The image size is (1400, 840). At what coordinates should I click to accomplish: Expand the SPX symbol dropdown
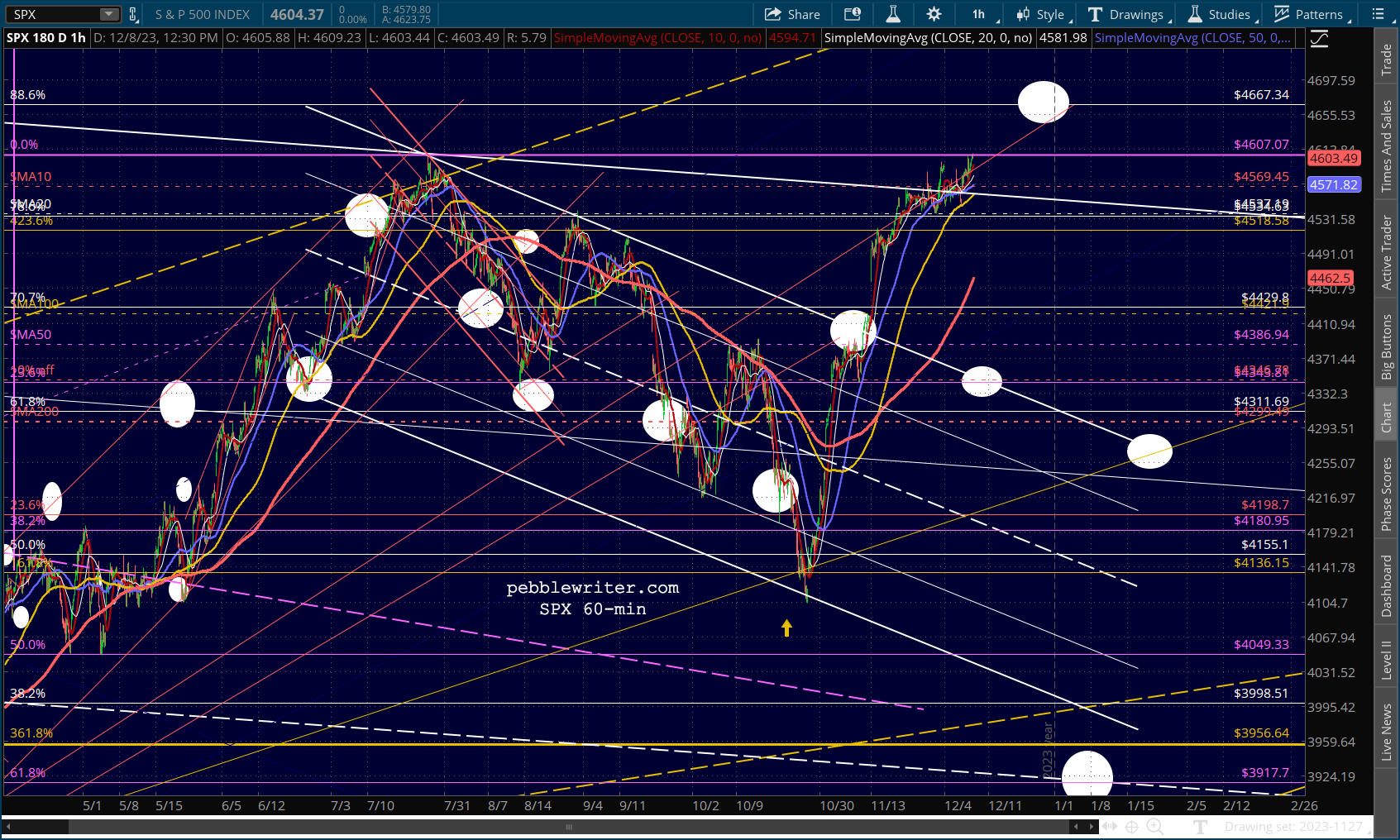click(109, 14)
